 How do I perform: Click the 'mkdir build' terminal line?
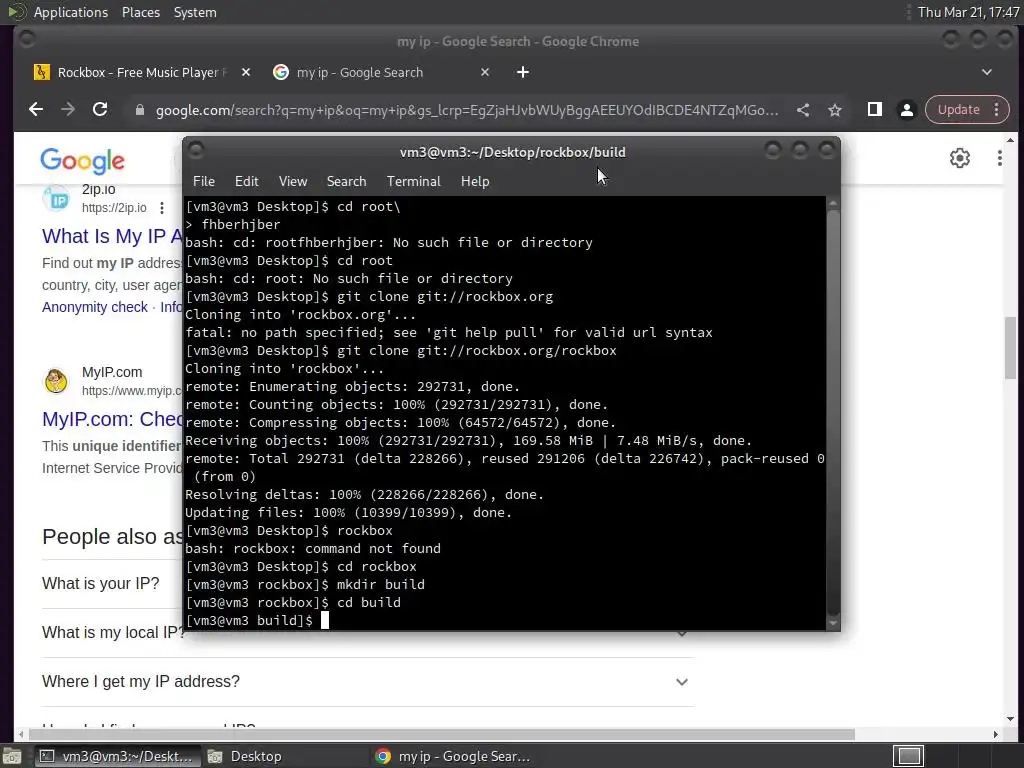coord(305,584)
